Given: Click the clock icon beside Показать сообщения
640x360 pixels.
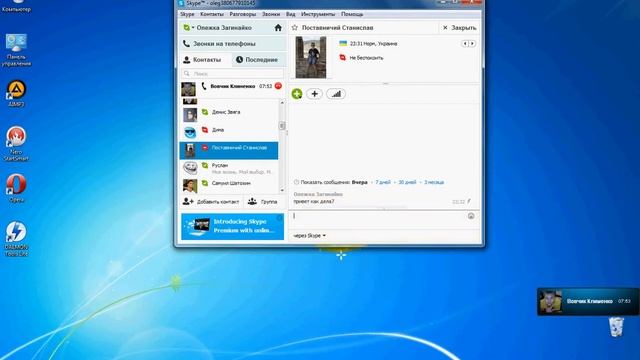Looking at the screenshot, I should [x=296, y=182].
